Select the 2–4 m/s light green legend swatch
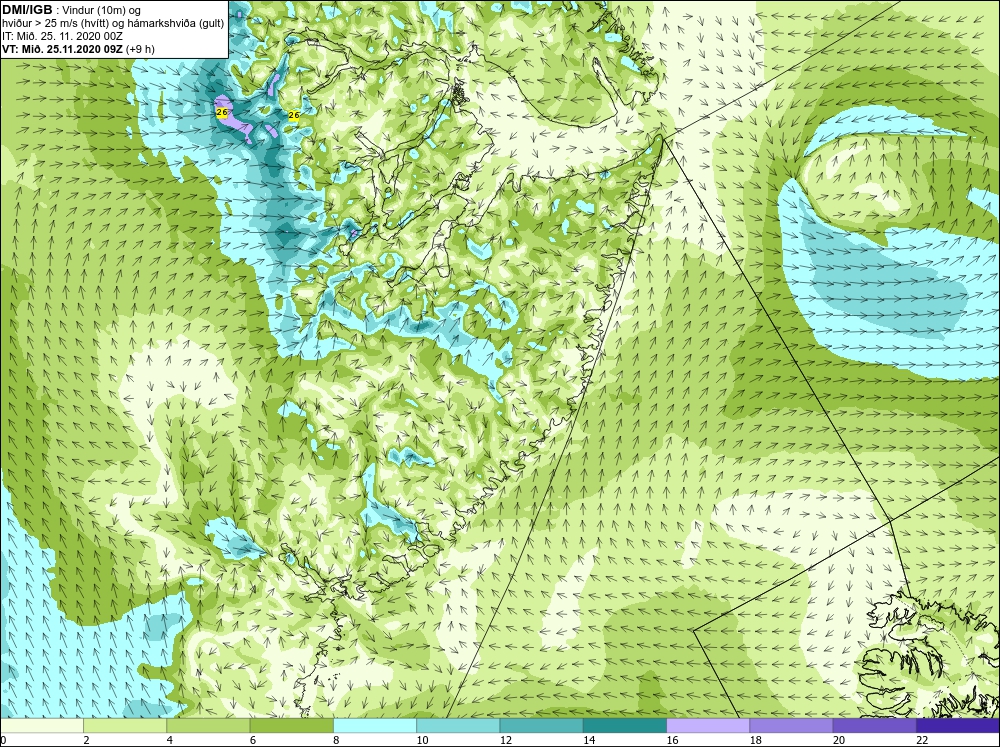The height and width of the screenshot is (747, 1000). 125,726
